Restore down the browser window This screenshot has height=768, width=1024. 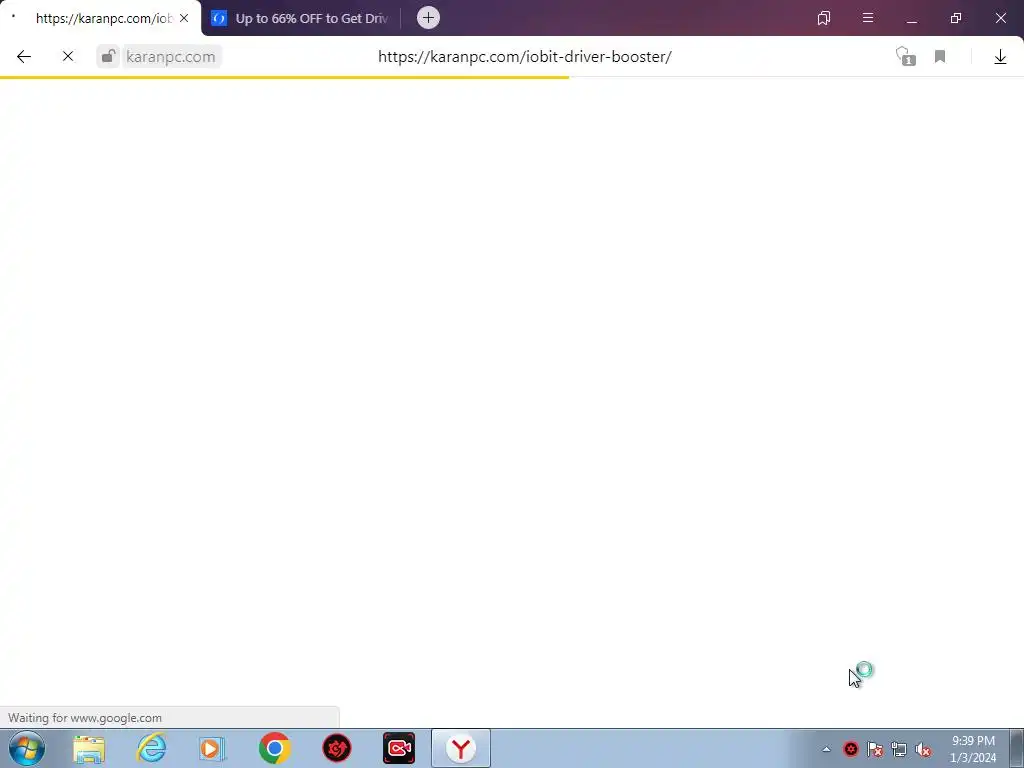956,18
